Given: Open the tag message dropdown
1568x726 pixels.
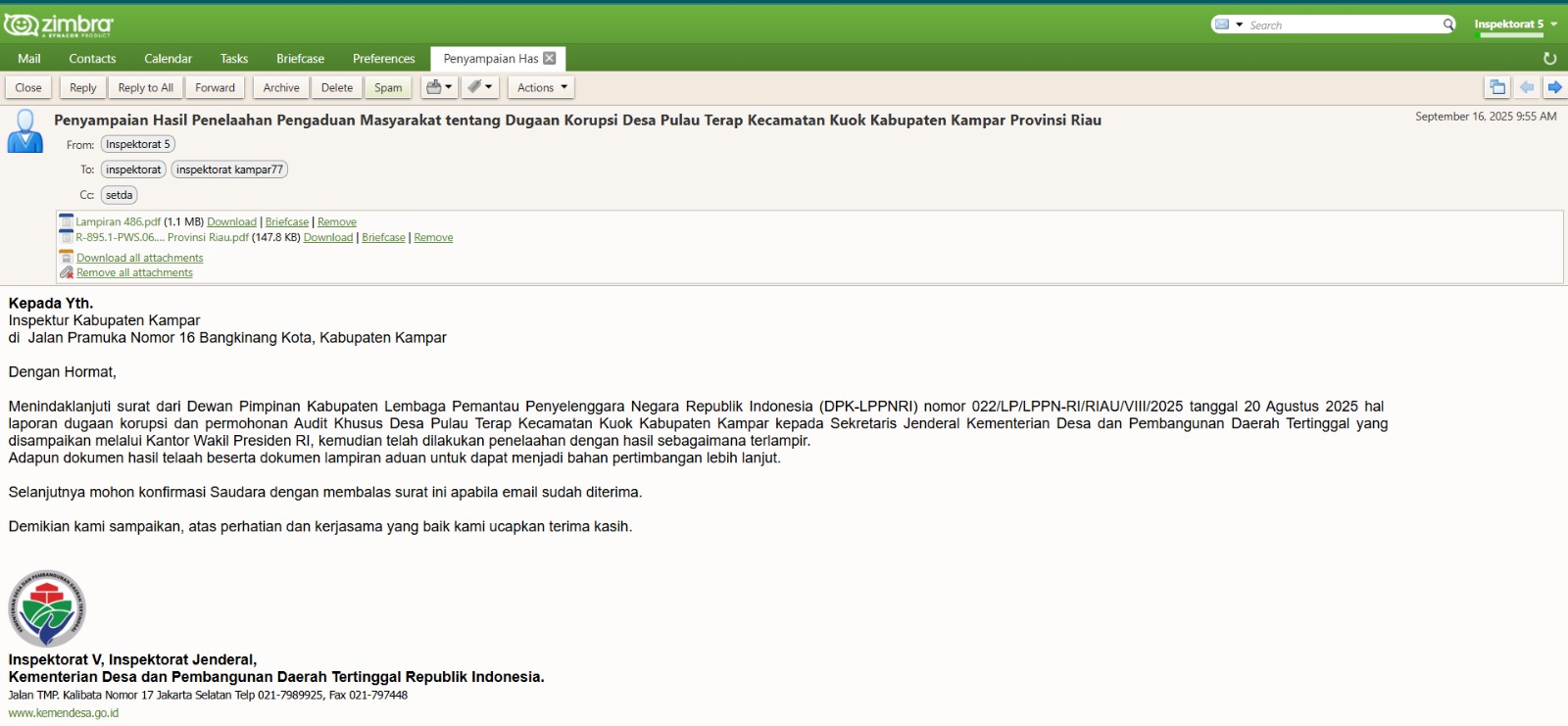Looking at the screenshot, I should pyautogui.click(x=480, y=87).
